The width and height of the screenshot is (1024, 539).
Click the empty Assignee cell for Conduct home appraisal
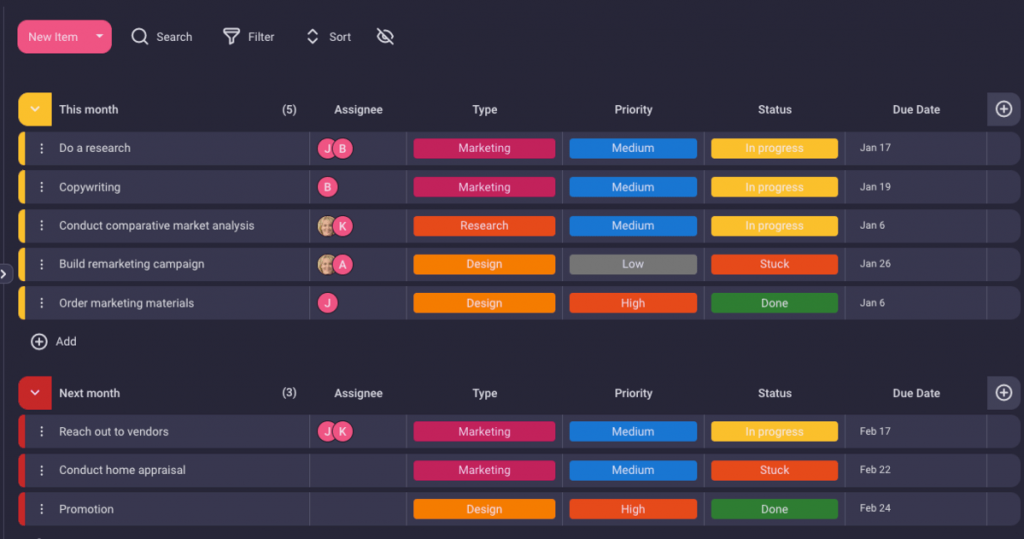click(358, 470)
